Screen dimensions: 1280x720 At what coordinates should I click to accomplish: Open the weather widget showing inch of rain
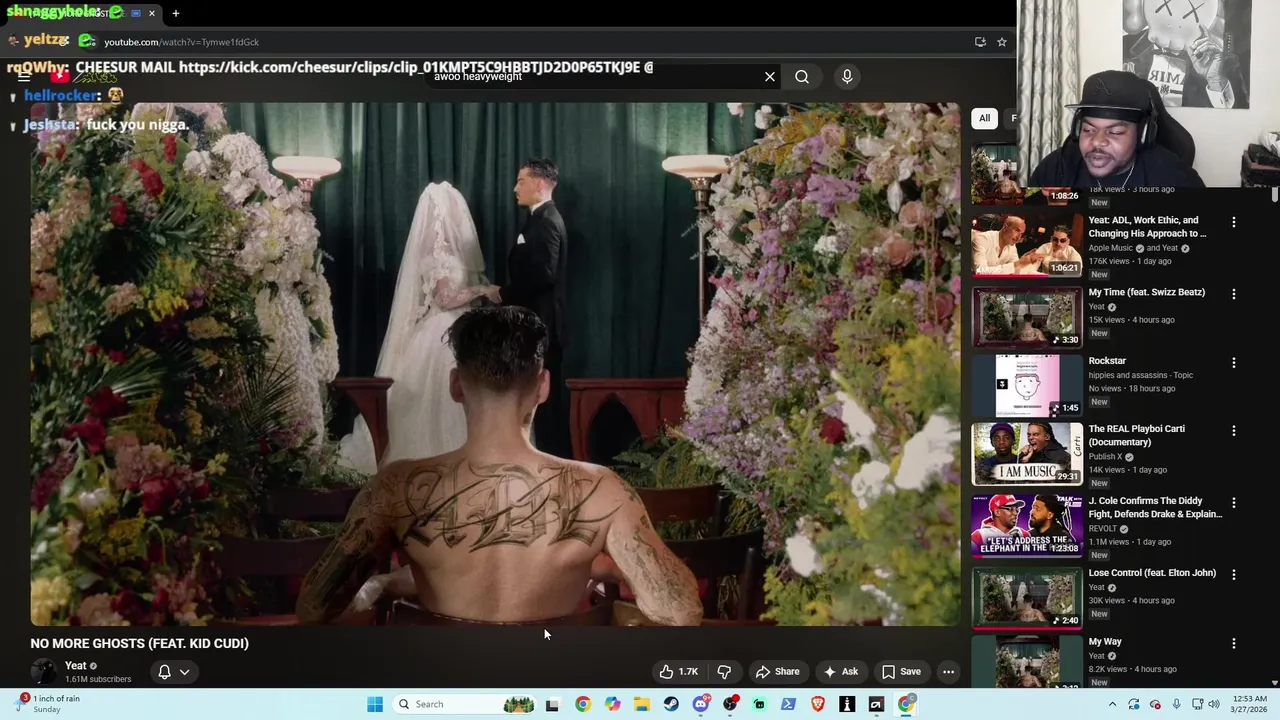[48, 704]
